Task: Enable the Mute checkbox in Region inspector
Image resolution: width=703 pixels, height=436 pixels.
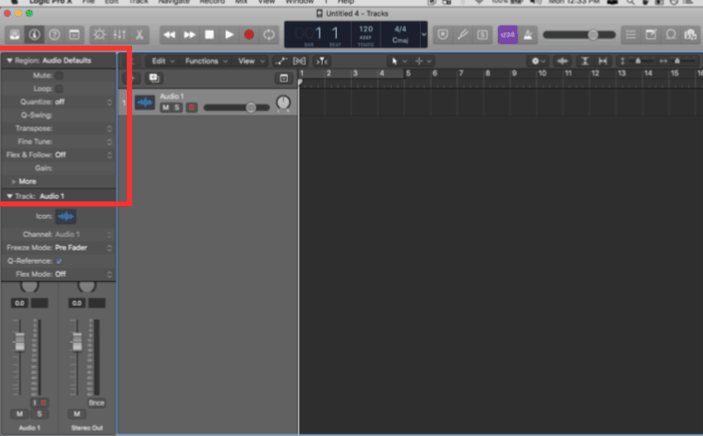Action: coord(58,75)
